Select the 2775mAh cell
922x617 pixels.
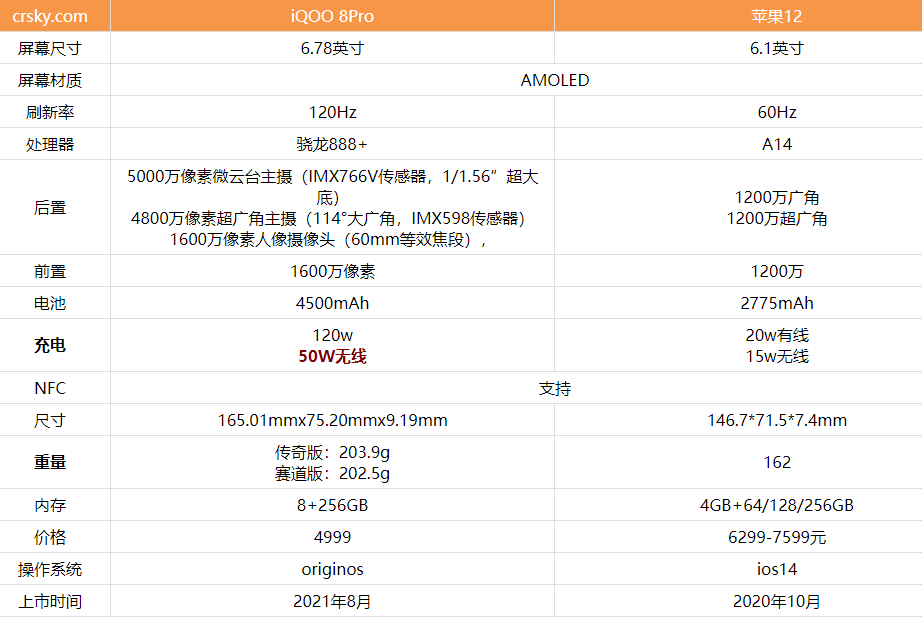776,303
